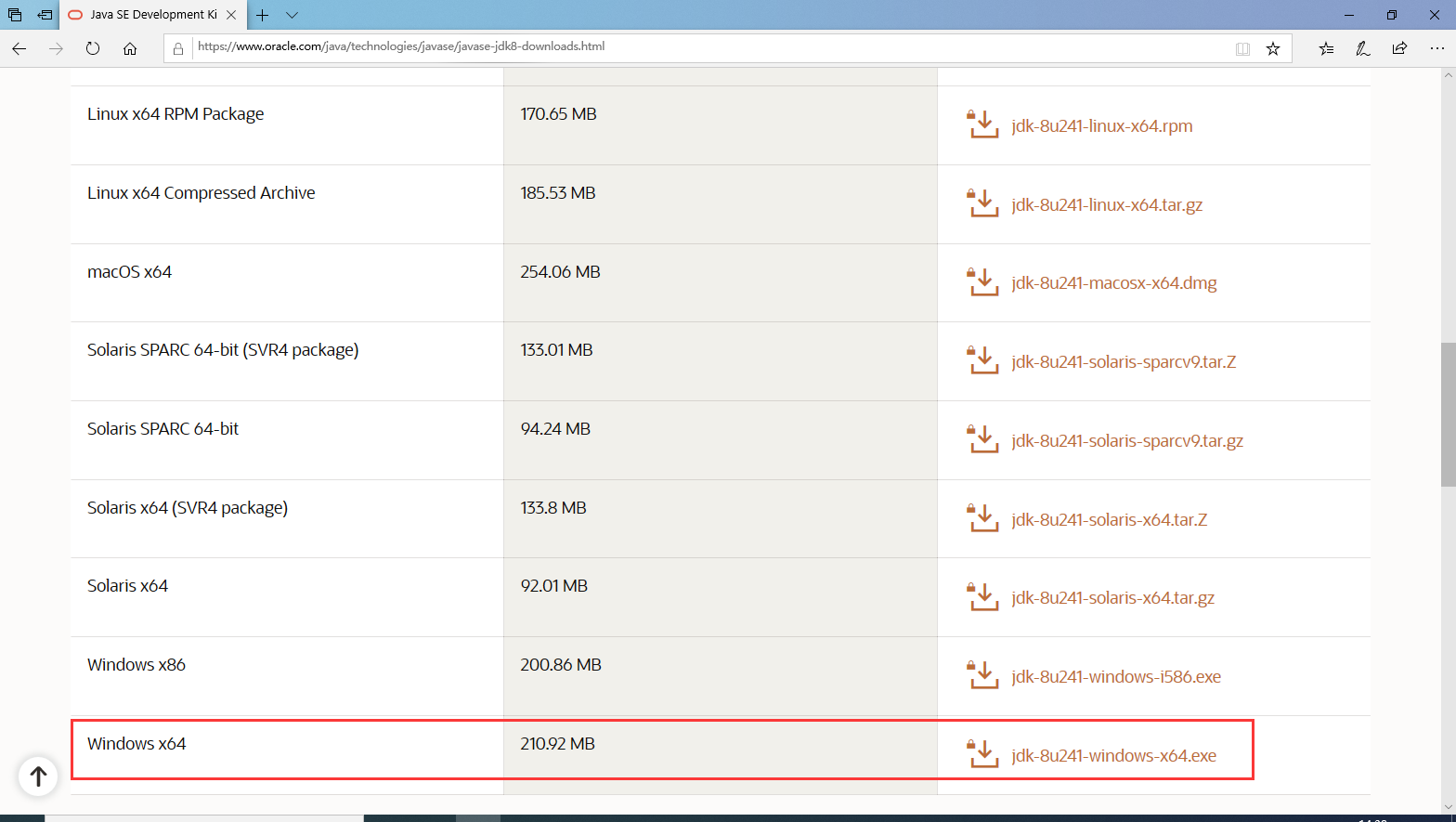Download jdk-8u241-windows-i586.exe link
The height and width of the screenshot is (822, 1456).
coord(1116,677)
